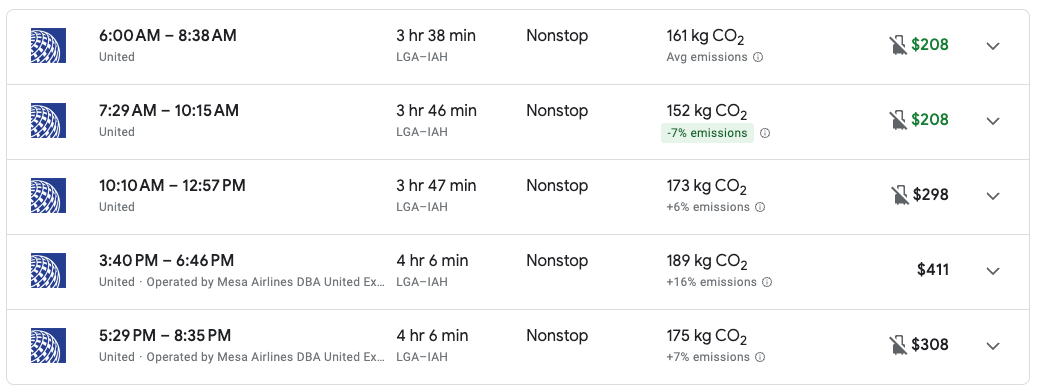
Task: Click no-carry-on bag icon on $308 fare
Action: click(897, 345)
